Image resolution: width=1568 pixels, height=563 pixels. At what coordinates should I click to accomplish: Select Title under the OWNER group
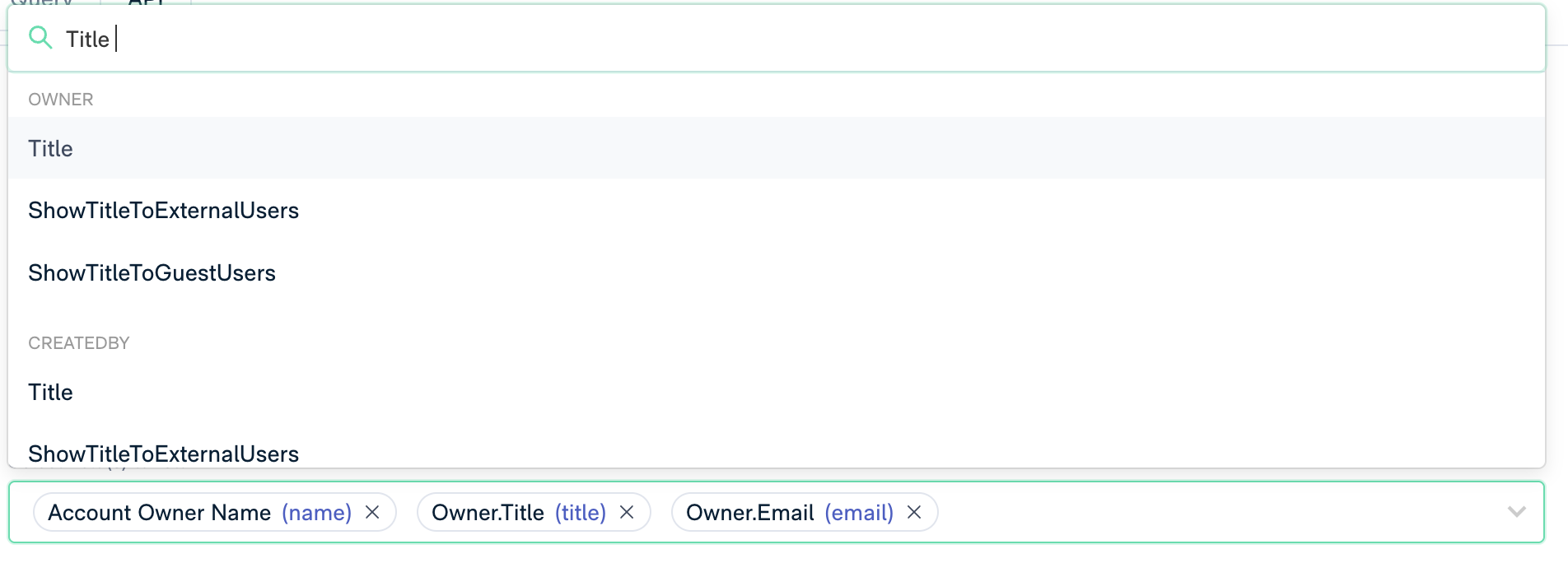[x=51, y=149]
